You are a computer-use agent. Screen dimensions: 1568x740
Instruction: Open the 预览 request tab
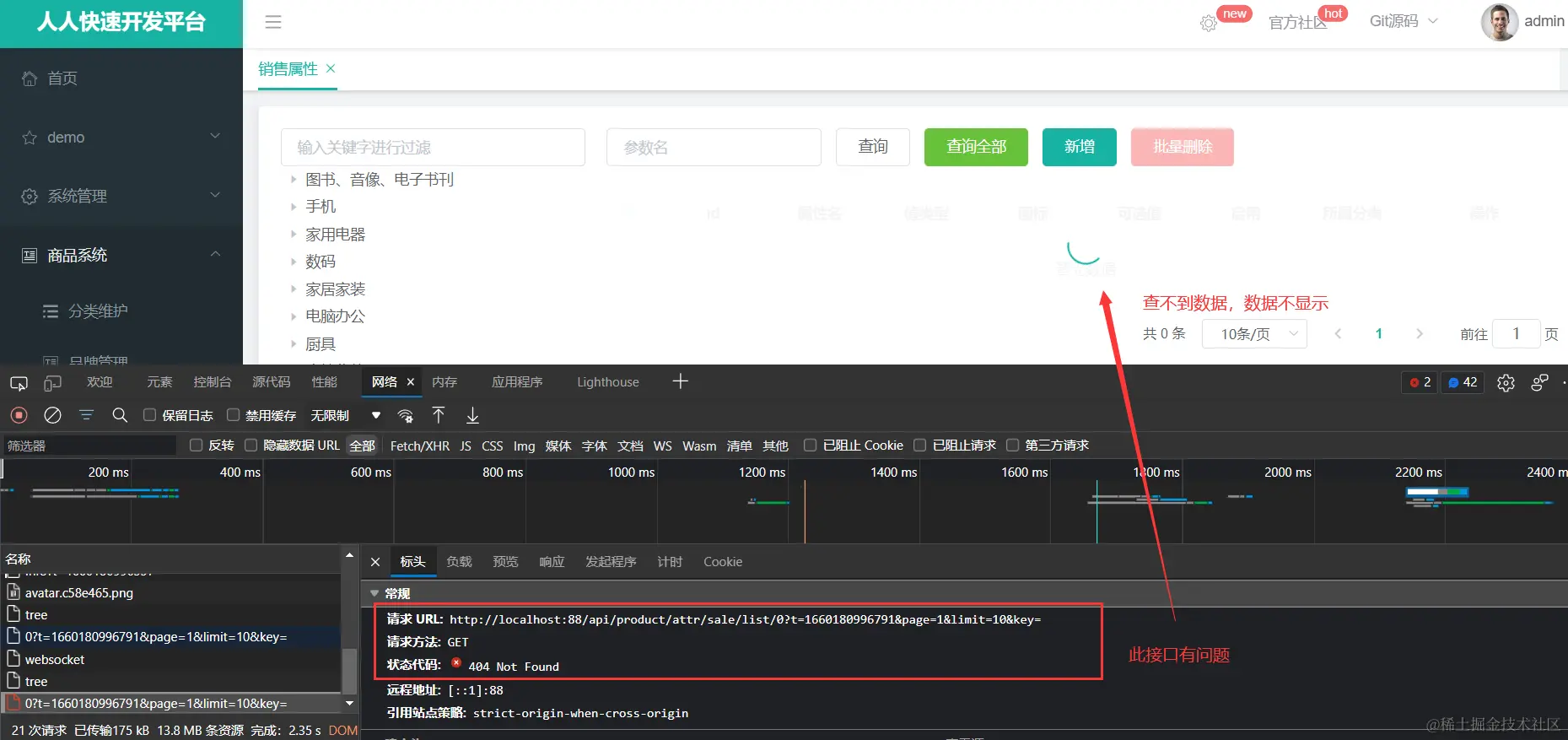coord(505,562)
